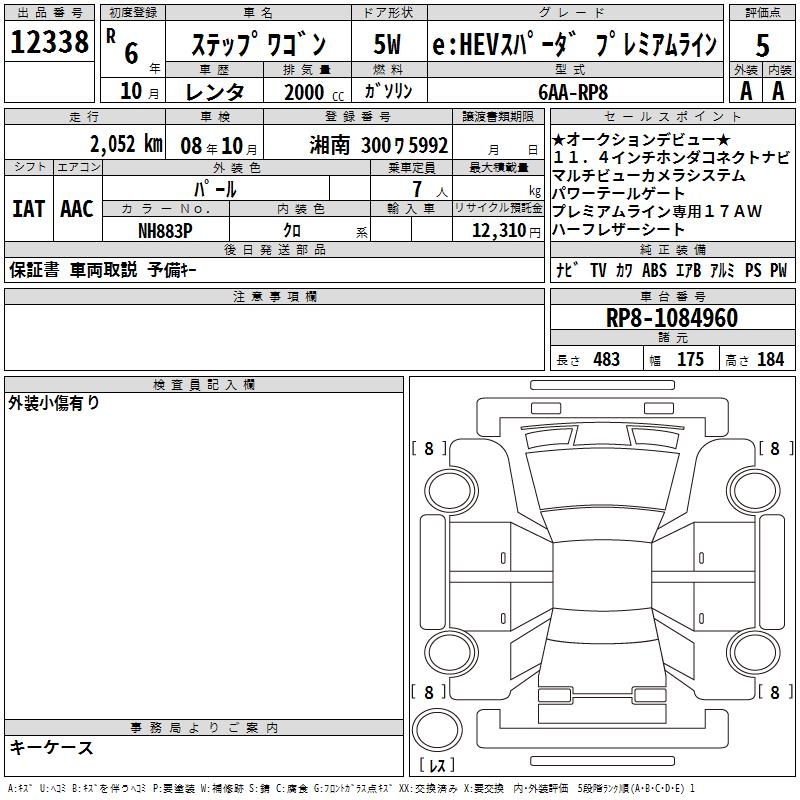Select the later-shipped parts line 保証書 車両取説 予備キー
This screenshot has height=800, width=800.
click(x=103, y=269)
